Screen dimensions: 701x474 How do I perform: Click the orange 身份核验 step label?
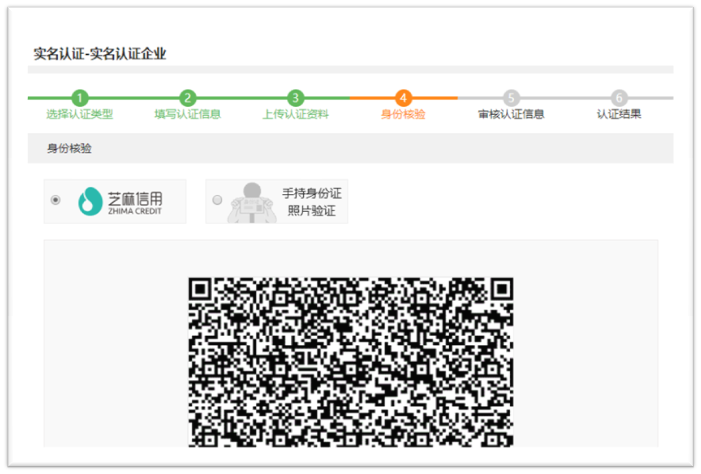(x=403, y=114)
